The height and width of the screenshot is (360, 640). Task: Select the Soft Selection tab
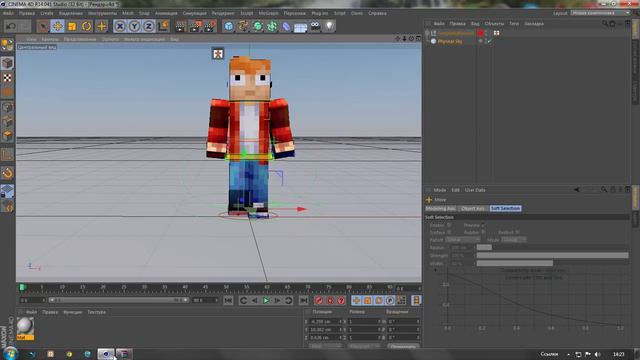[x=505, y=209]
